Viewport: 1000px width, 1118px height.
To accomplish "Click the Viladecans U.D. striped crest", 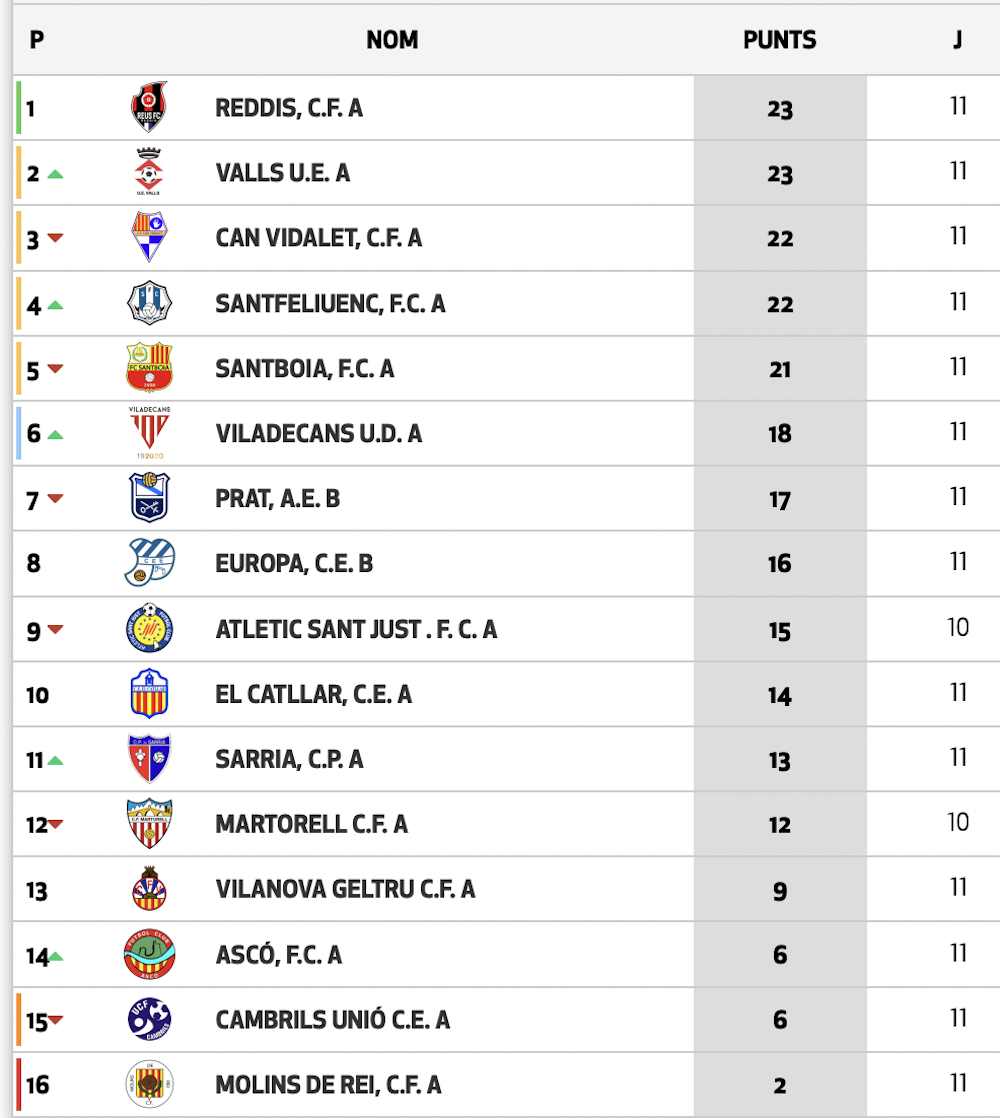I will (x=149, y=432).
